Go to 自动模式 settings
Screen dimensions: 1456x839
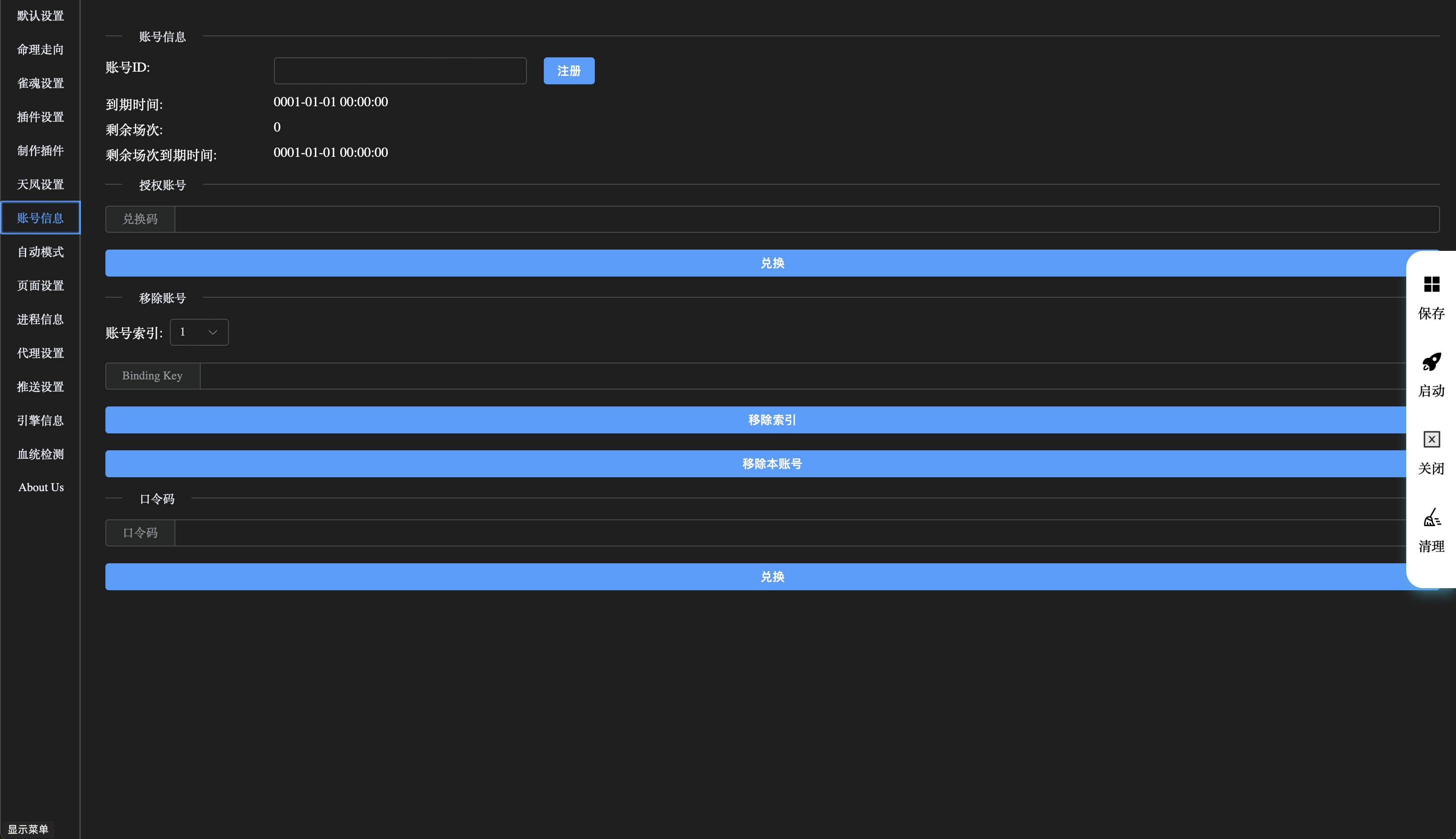(x=40, y=252)
